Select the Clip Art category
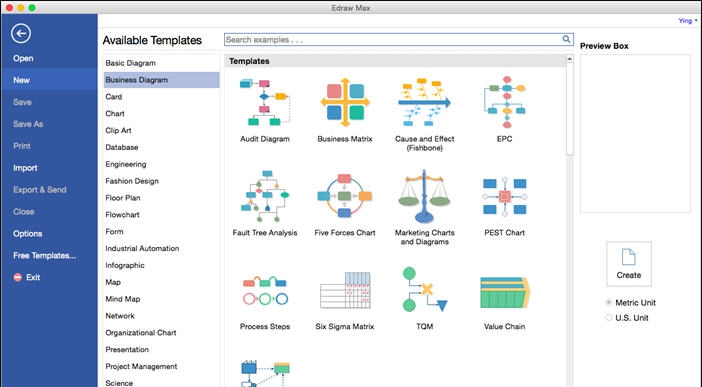The width and height of the screenshot is (702, 387). coord(162,130)
